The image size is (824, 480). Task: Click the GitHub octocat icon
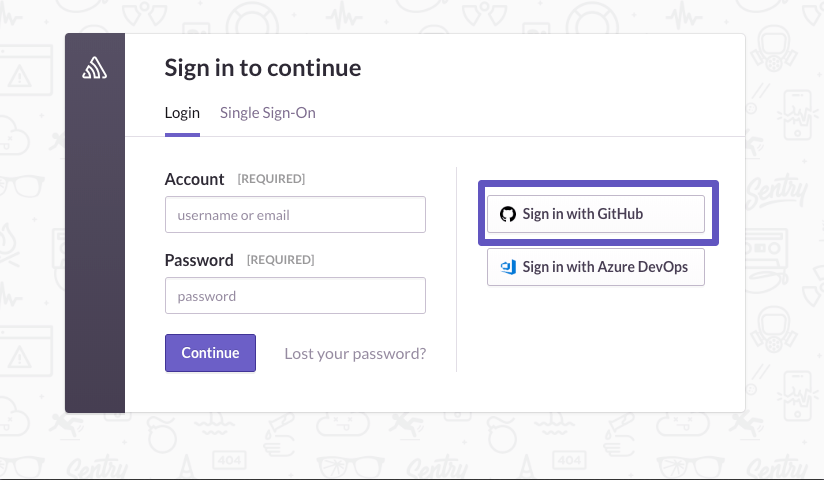[508, 214]
